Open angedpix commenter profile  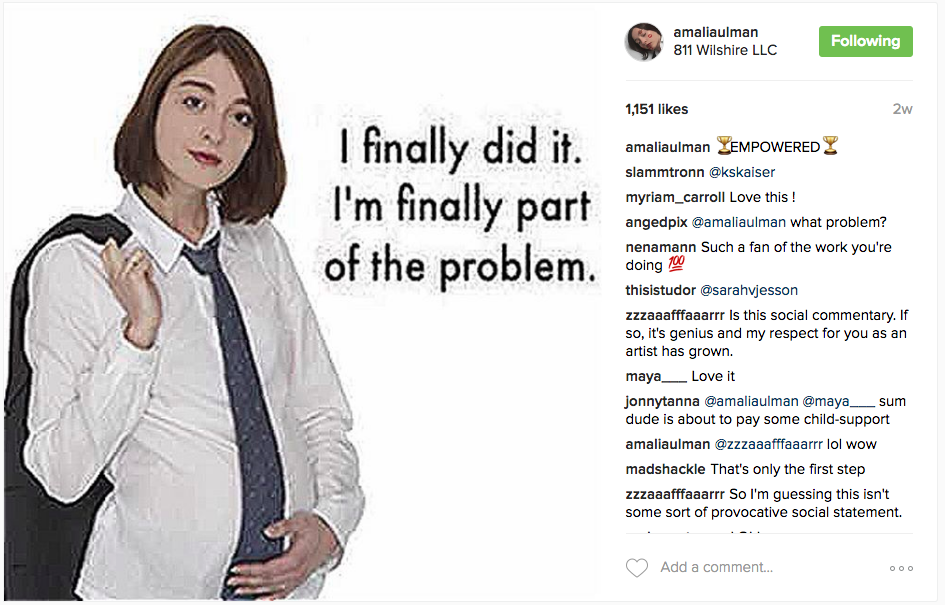click(x=656, y=222)
